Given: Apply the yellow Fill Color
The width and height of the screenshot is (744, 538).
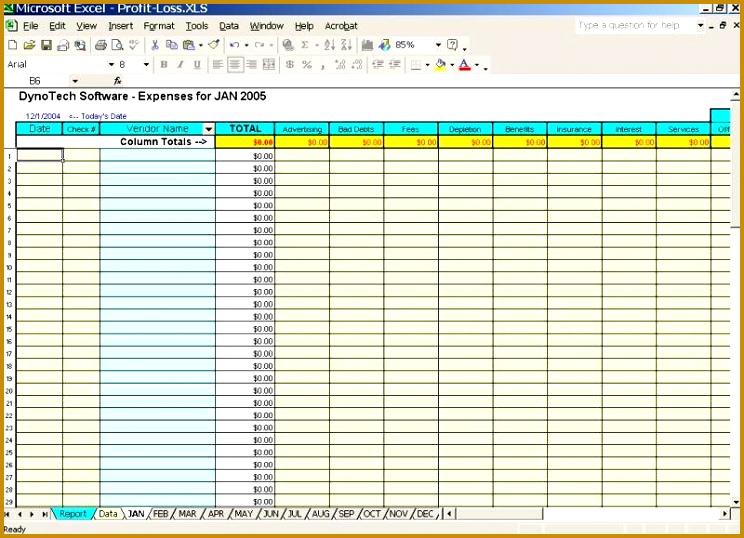Looking at the screenshot, I should tap(440, 65).
